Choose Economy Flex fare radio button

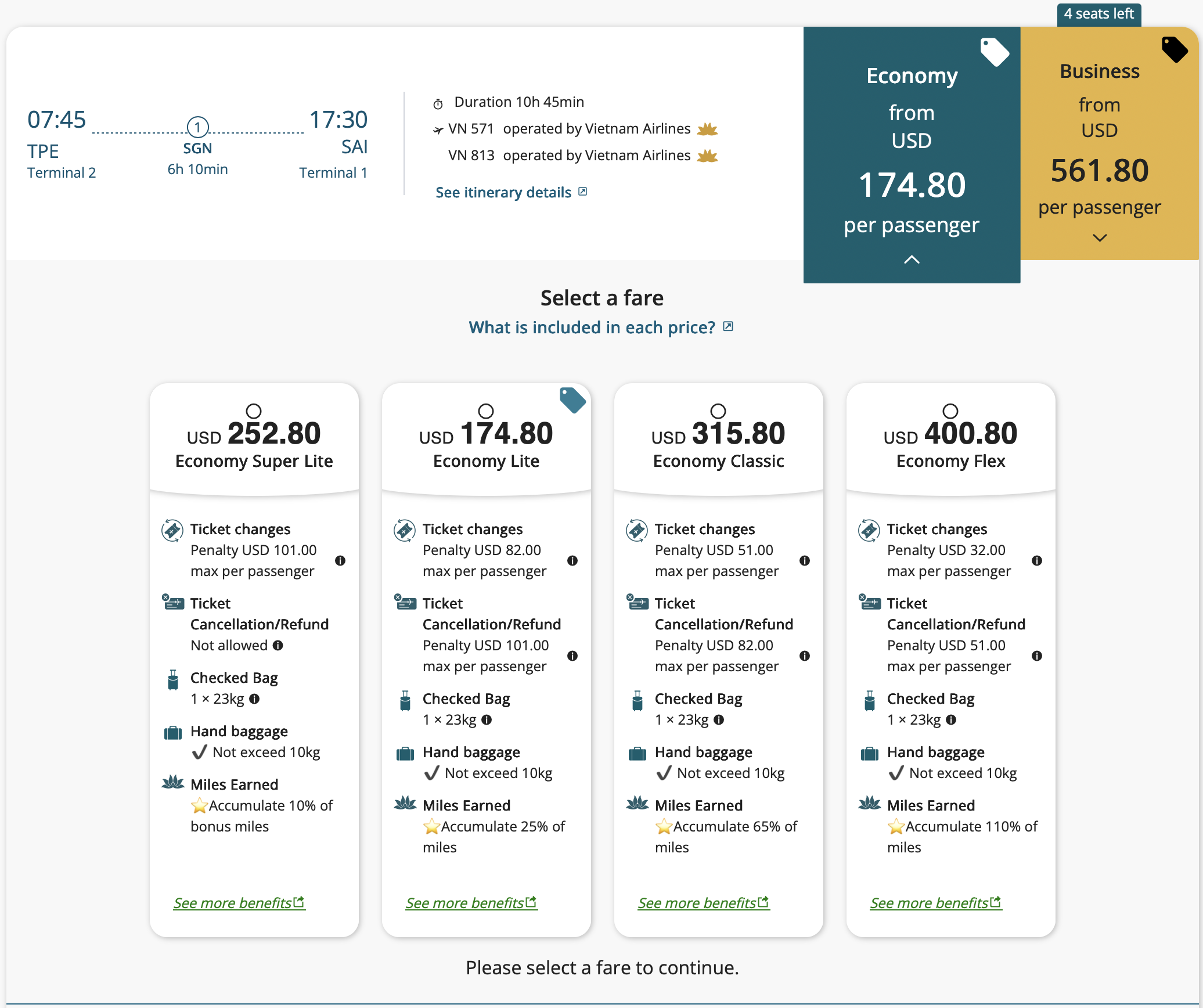(950, 411)
